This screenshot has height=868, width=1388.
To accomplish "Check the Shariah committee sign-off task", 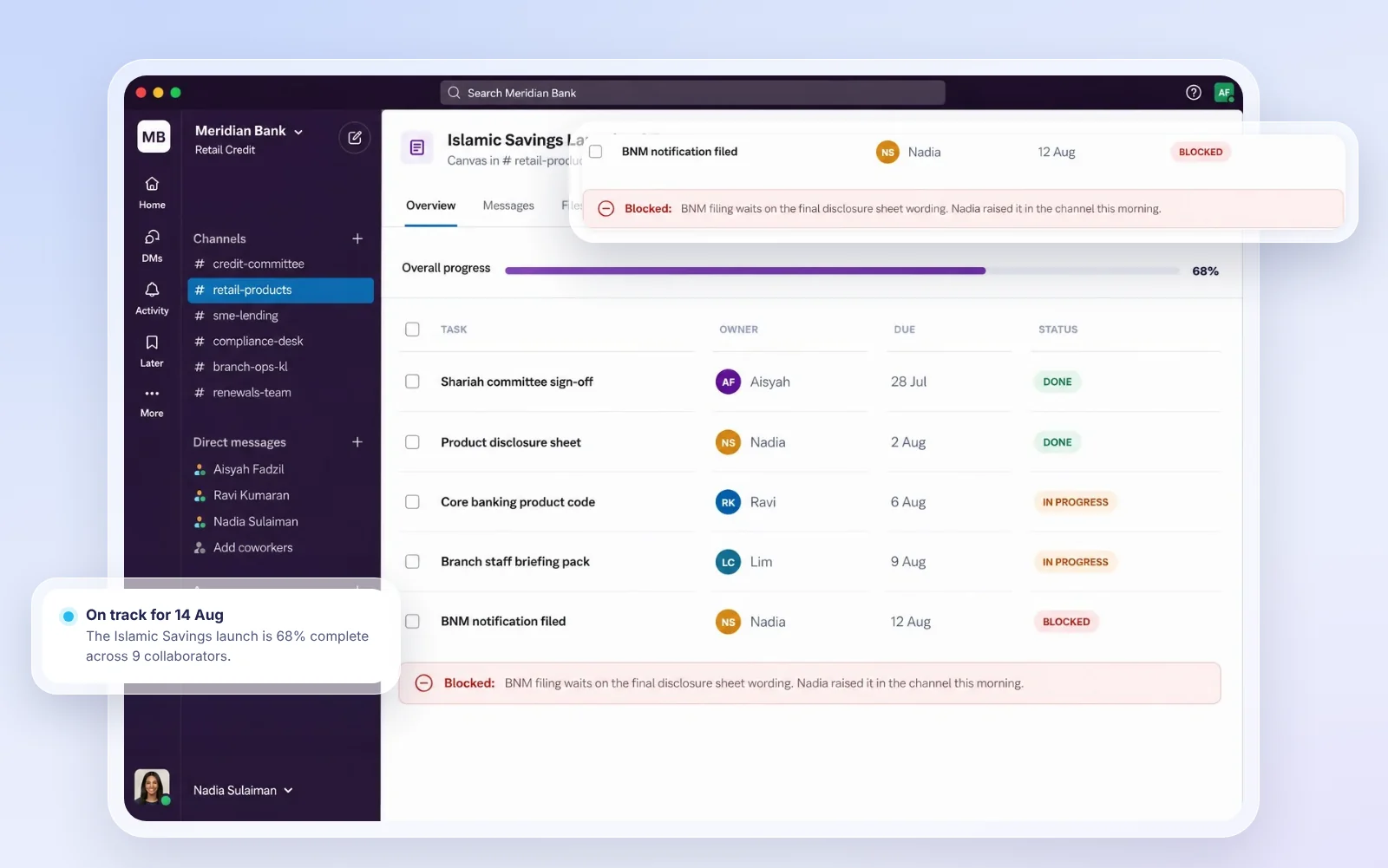I will (x=412, y=382).
